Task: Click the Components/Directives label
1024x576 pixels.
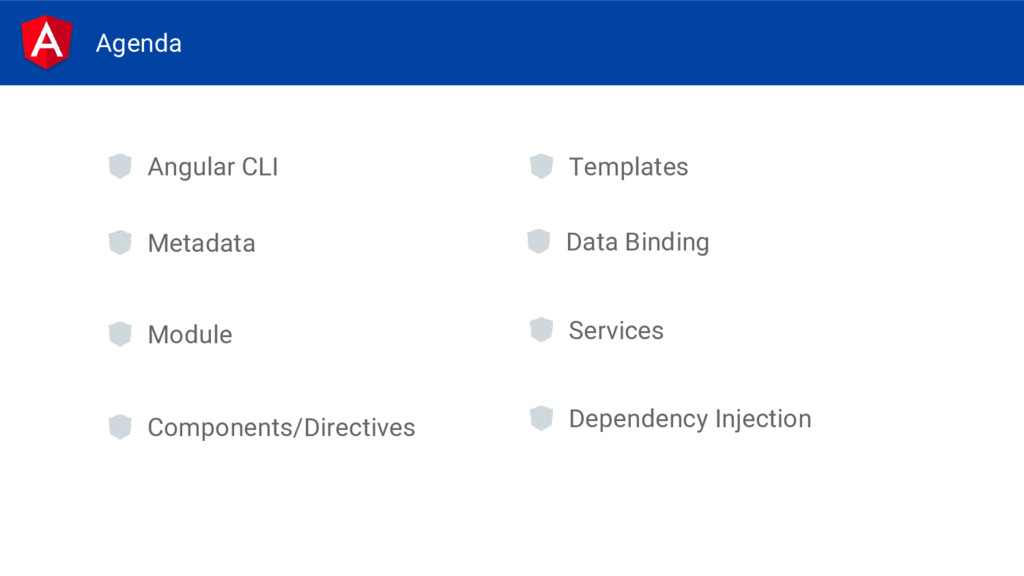Action: point(281,428)
